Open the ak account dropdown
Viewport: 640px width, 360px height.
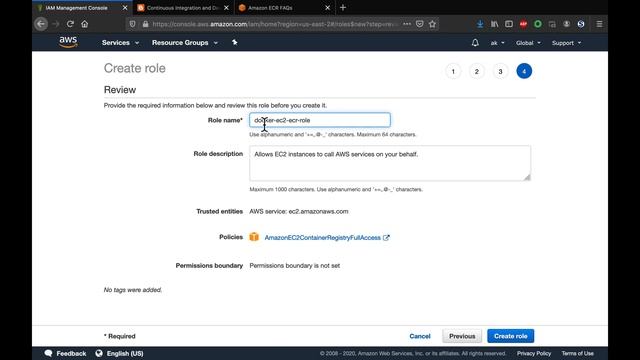(x=498, y=43)
